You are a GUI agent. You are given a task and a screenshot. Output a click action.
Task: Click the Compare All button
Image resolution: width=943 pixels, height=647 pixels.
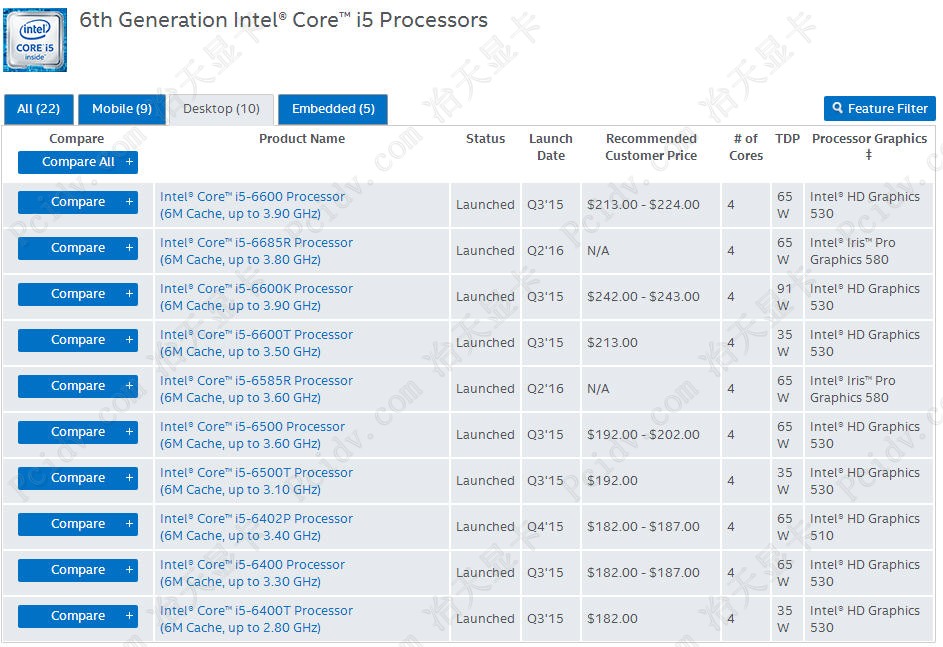[x=78, y=162]
